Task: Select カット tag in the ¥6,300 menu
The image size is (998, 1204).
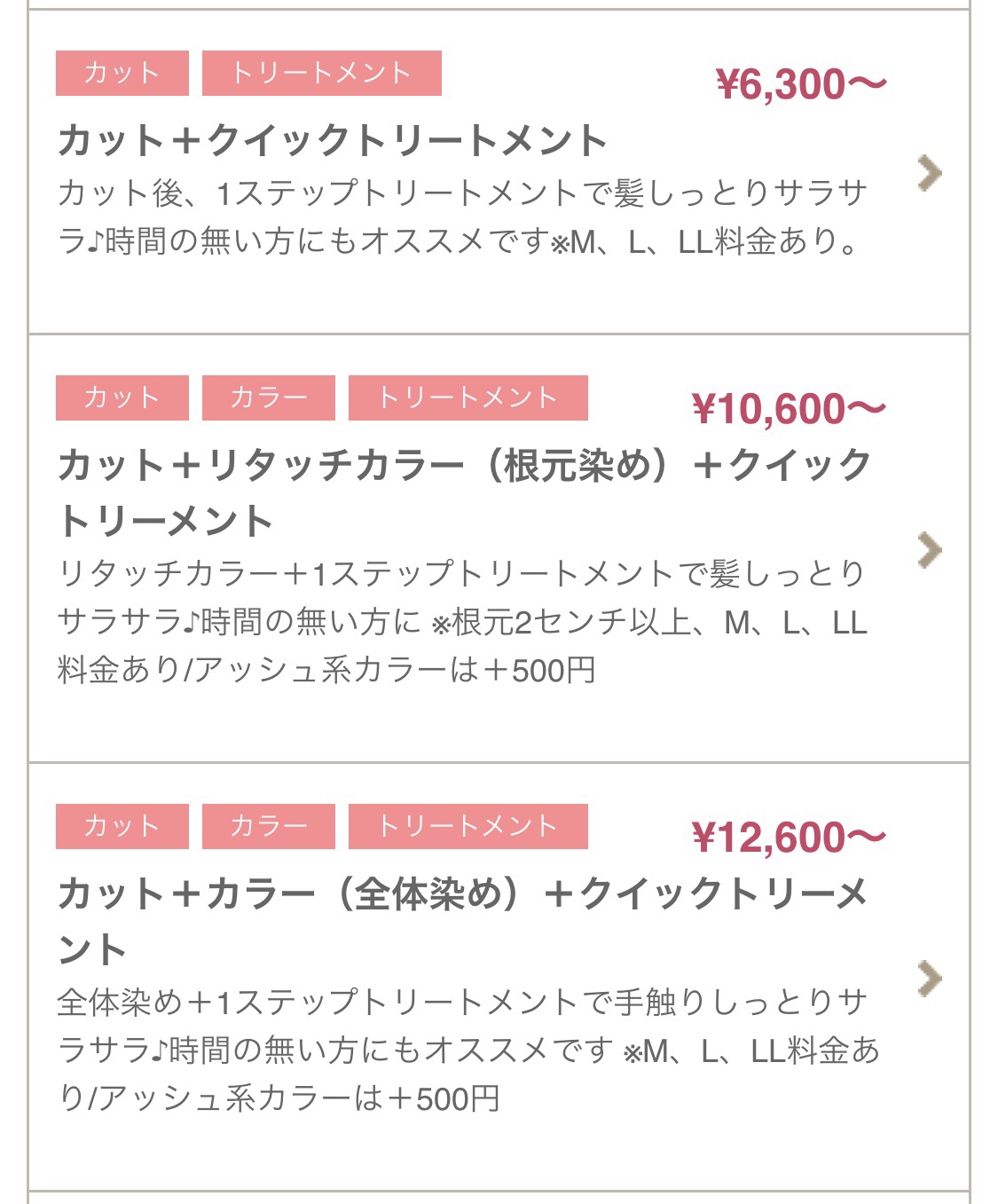Action: (122, 73)
